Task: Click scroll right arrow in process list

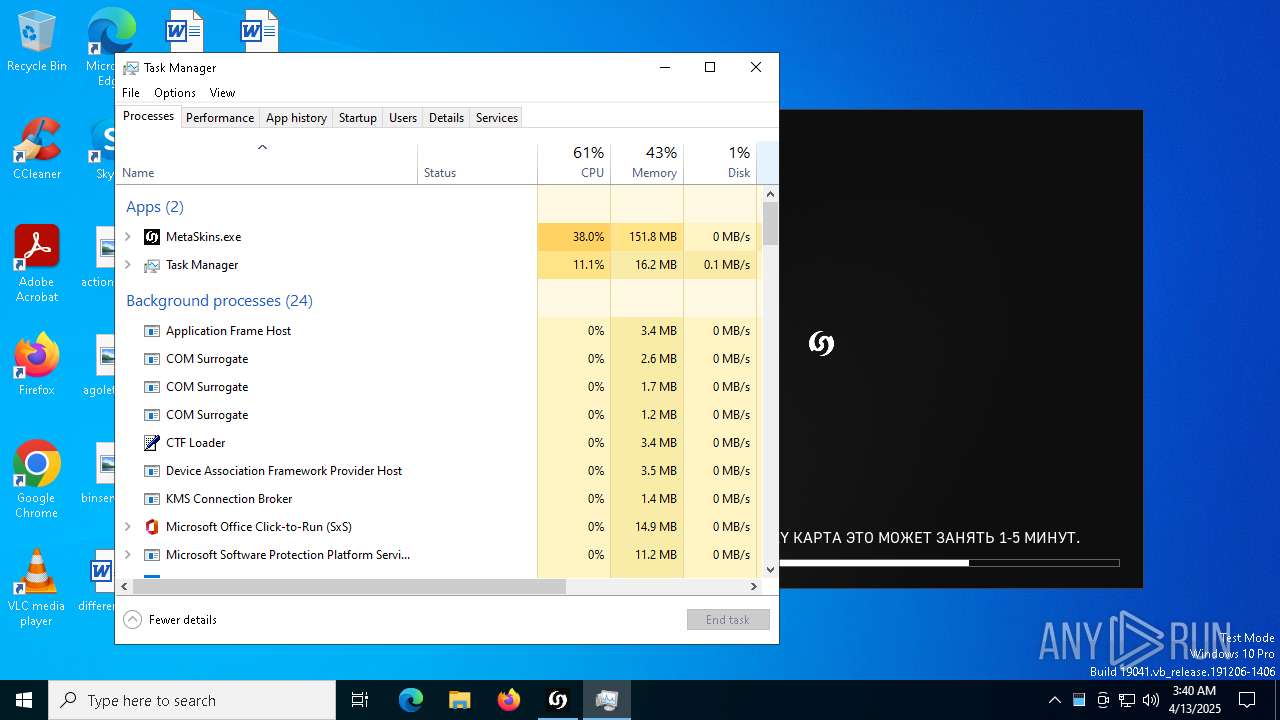Action: [x=754, y=587]
